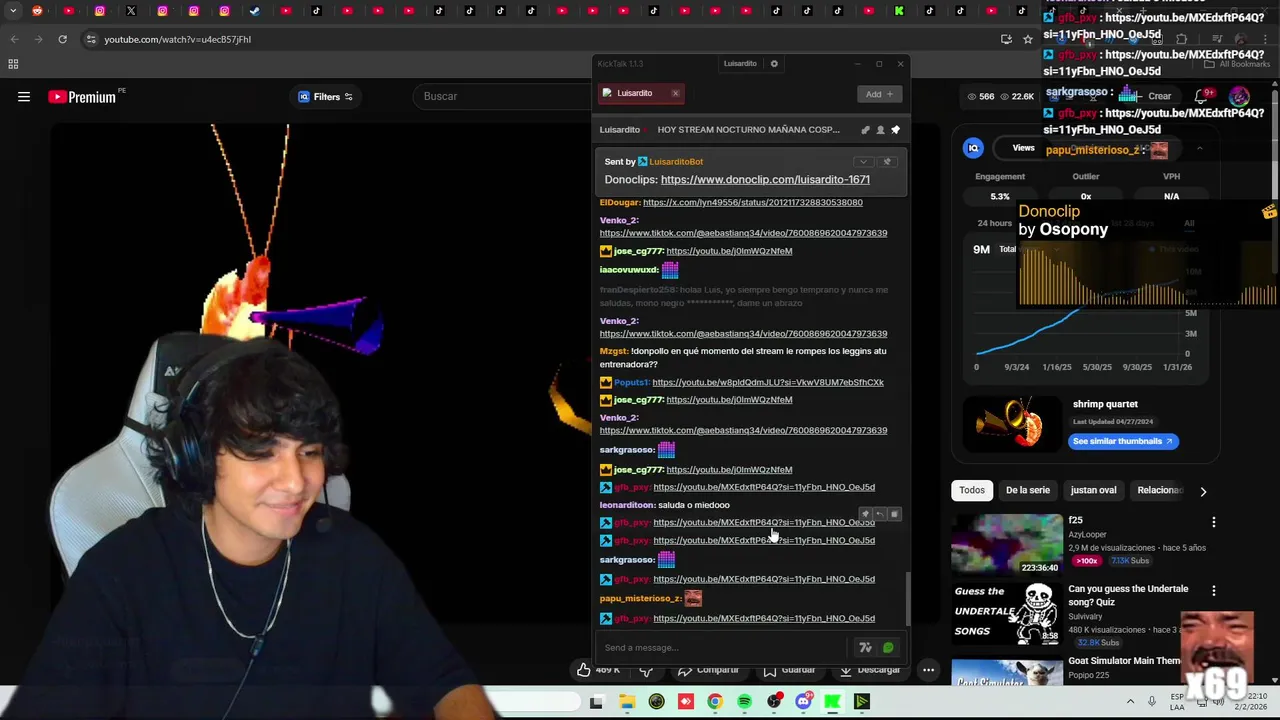
Task: Open the browser tab search dropdown
Action: (x=13, y=11)
